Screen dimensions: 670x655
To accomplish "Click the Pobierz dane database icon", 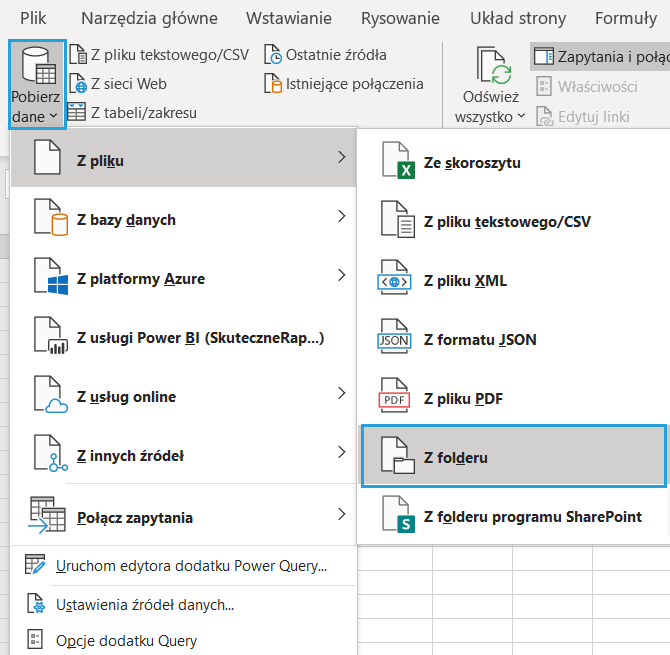I will click(x=36, y=66).
